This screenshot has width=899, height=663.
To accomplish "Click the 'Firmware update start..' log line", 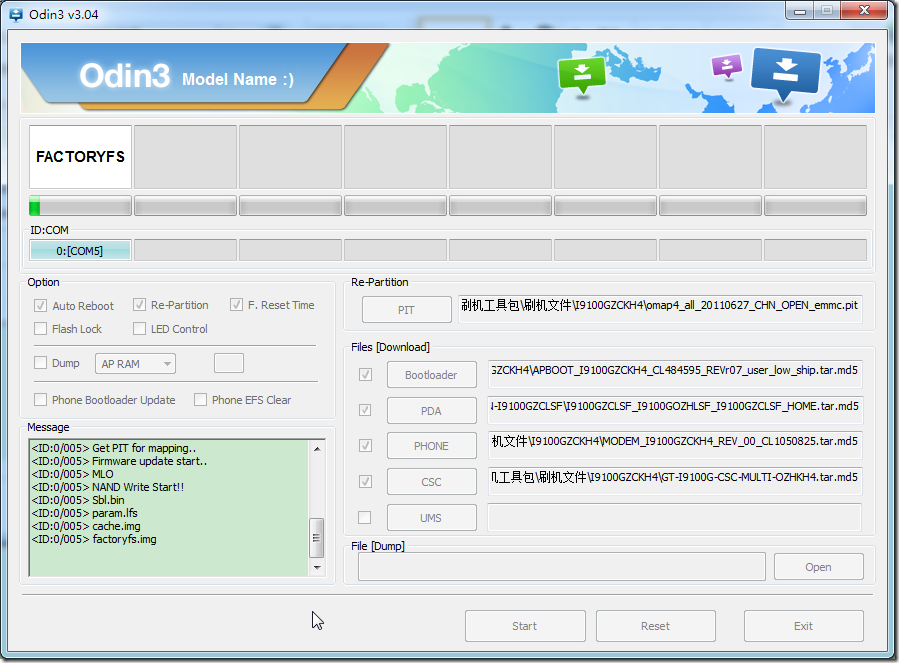I will (x=119, y=461).
